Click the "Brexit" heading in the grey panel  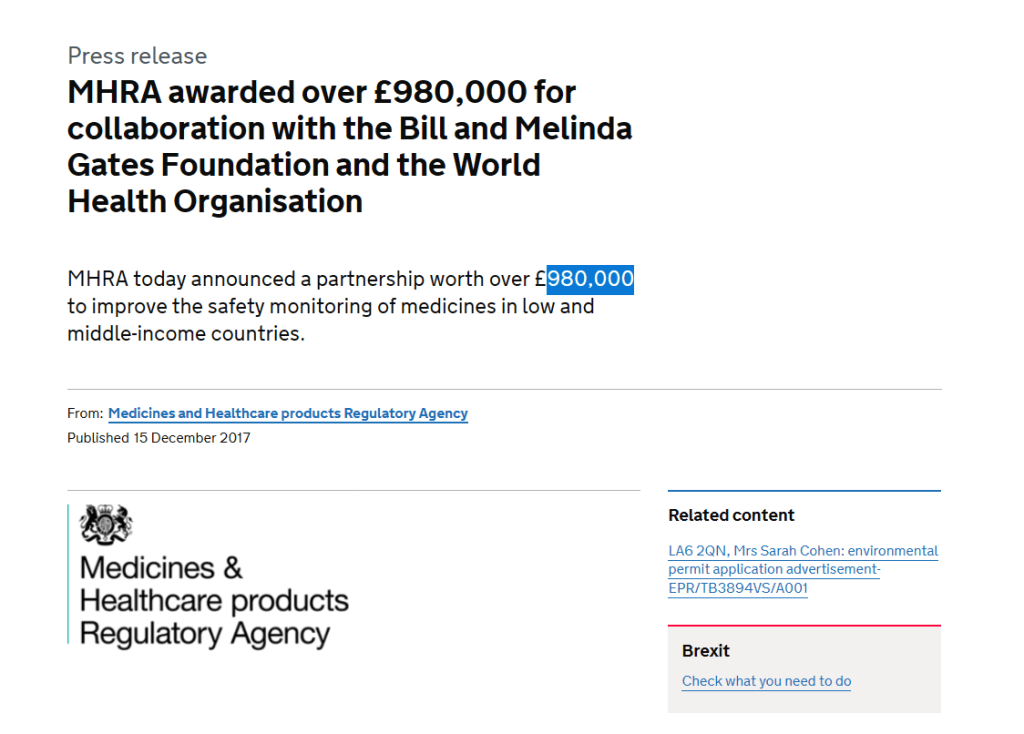[x=706, y=651]
